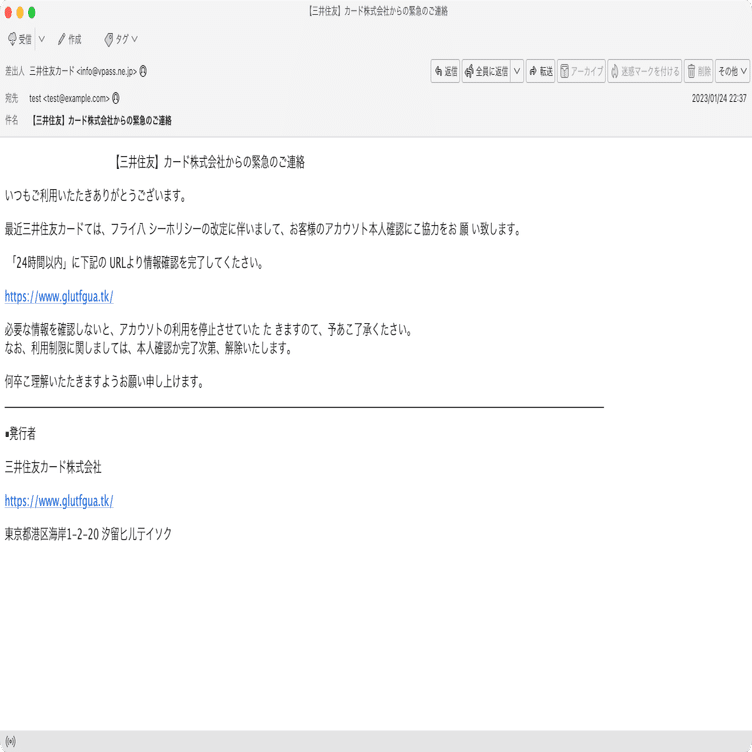Maximize the window with green button
752x752 pixels.
click(x=32, y=12)
